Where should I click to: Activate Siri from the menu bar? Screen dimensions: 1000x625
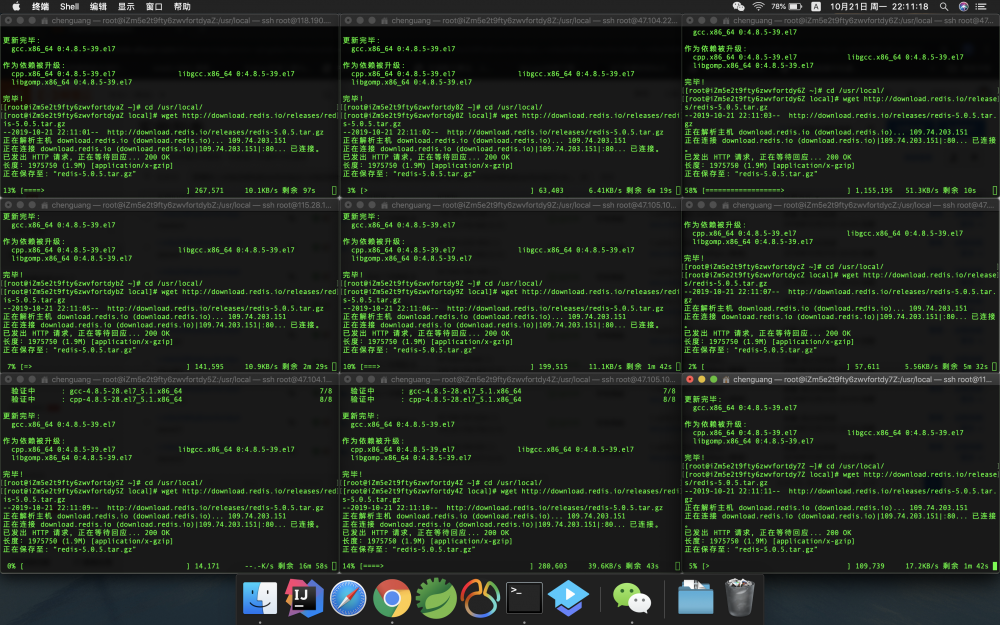coord(962,6)
